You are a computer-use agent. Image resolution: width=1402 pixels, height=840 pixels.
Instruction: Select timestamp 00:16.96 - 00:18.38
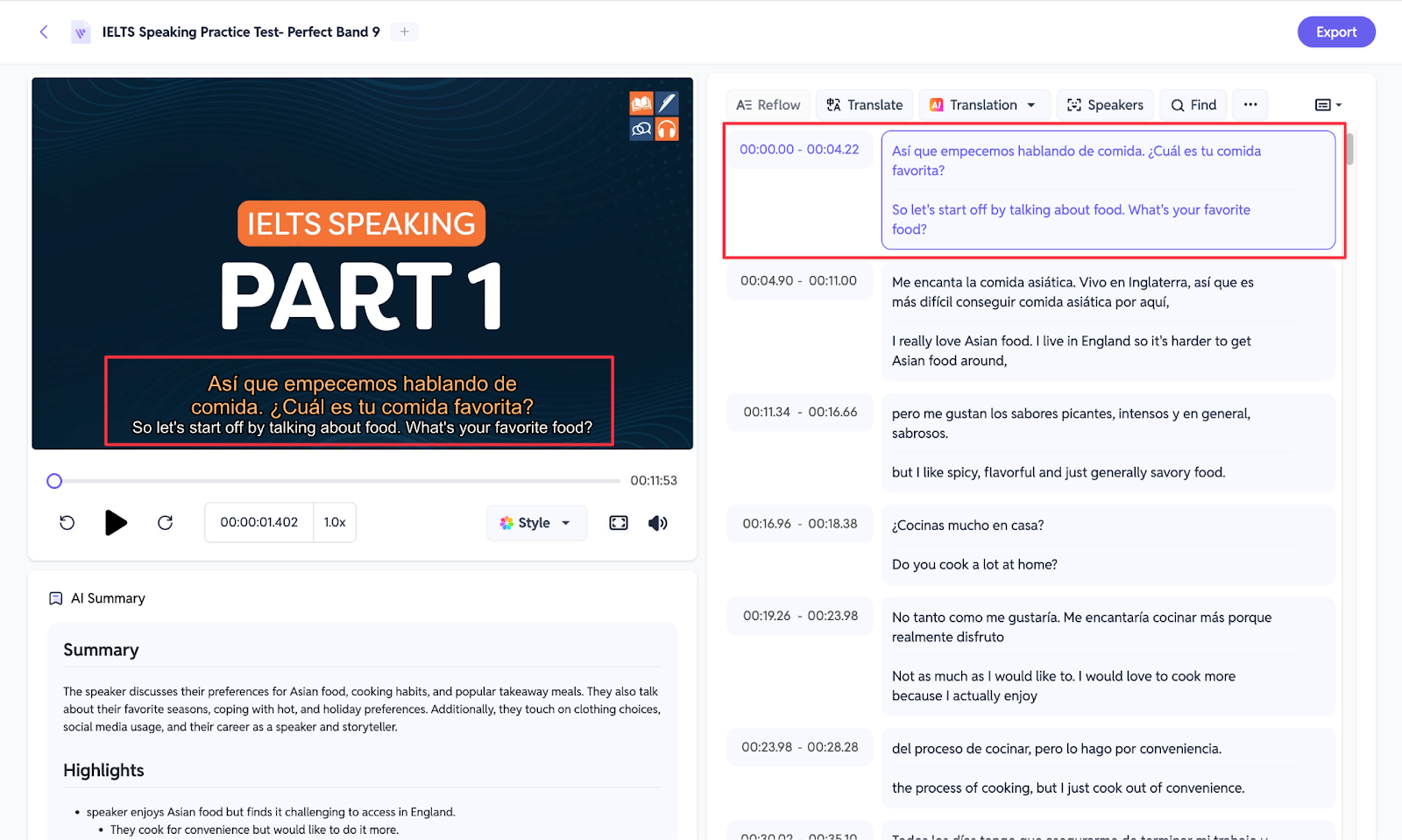coord(800,524)
